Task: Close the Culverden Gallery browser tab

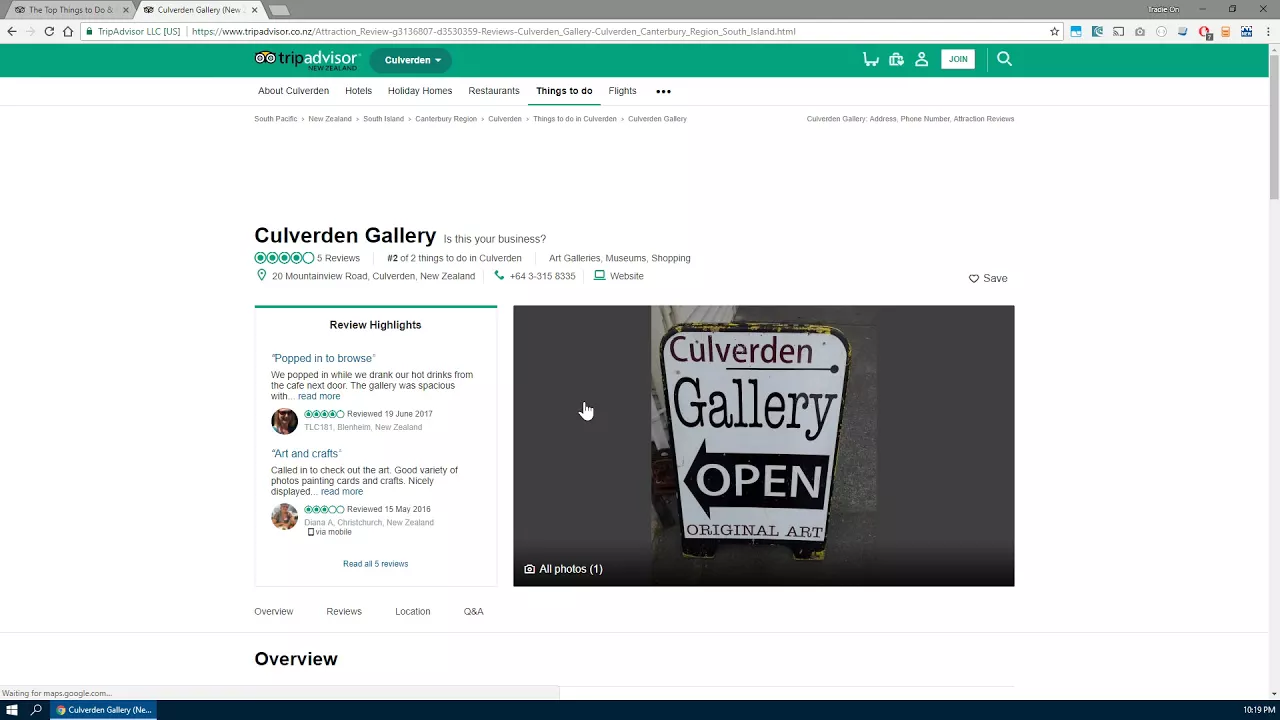Action: pyautogui.click(x=254, y=10)
